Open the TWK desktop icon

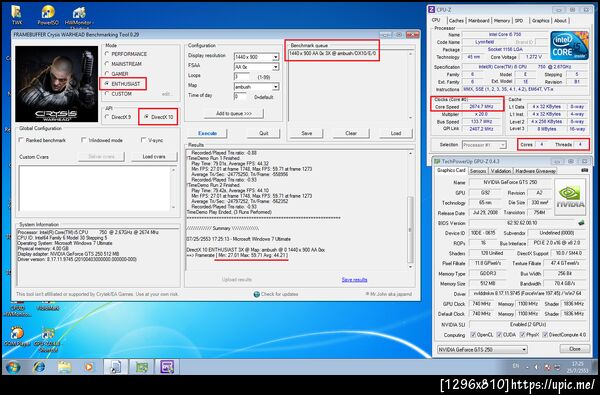point(17,15)
